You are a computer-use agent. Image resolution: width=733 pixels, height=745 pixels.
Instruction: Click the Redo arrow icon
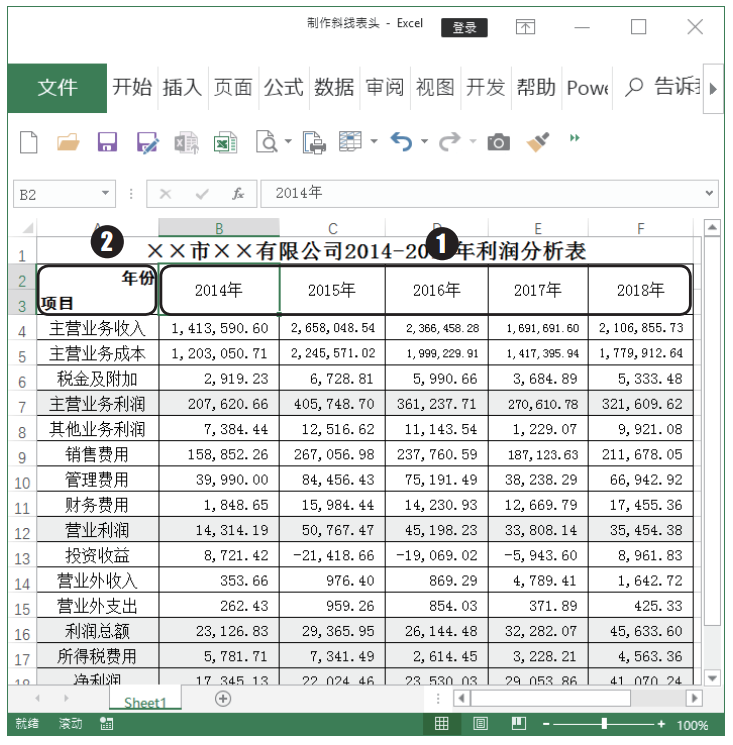[x=450, y=142]
